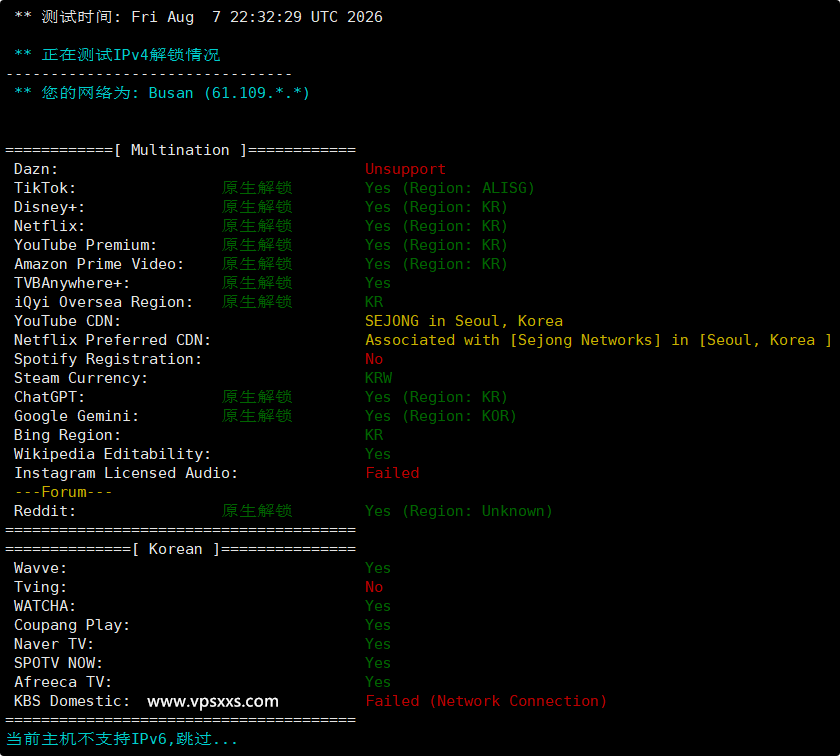Click the 'Bing Region:' label
Image resolution: width=840 pixels, height=756 pixels.
(x=68, y=435)
